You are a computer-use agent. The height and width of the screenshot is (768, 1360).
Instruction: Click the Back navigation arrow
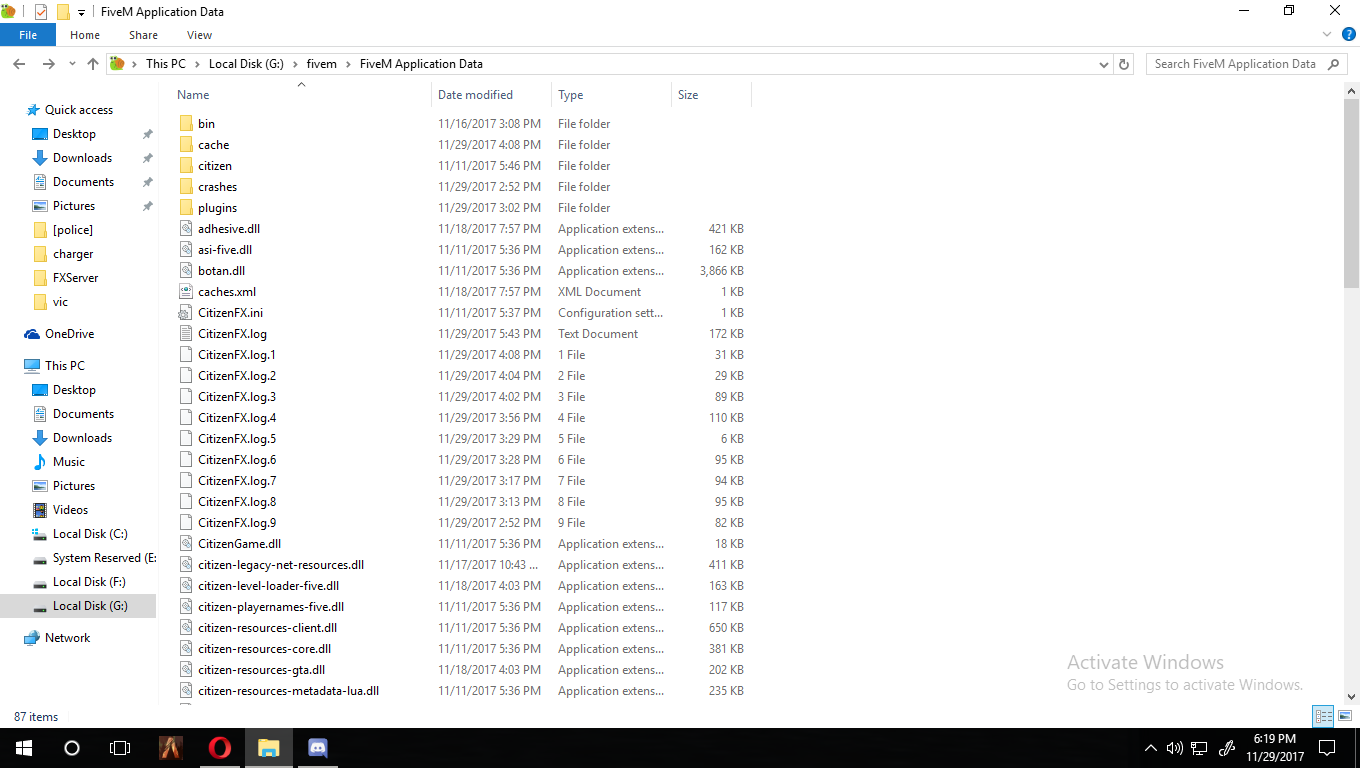click(19, 64)
